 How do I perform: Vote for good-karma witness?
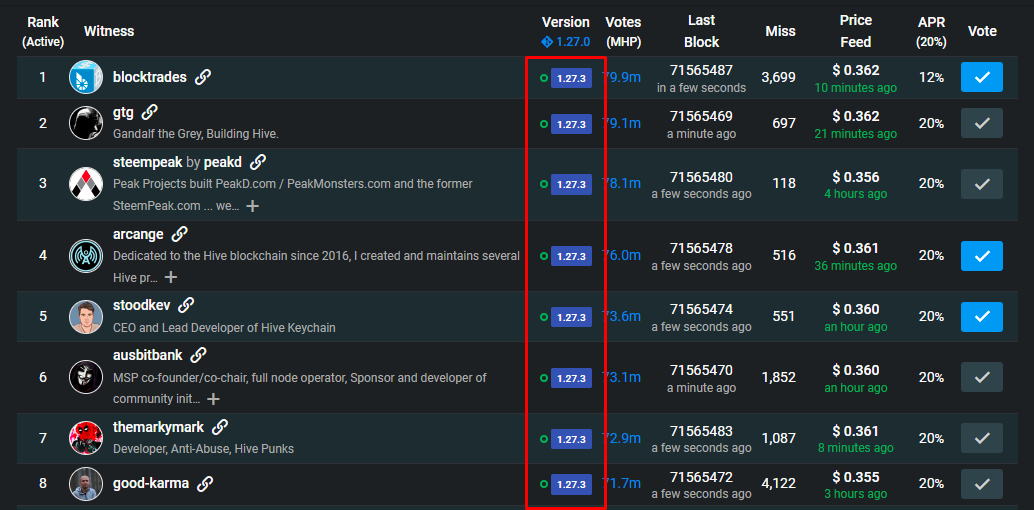982,484
